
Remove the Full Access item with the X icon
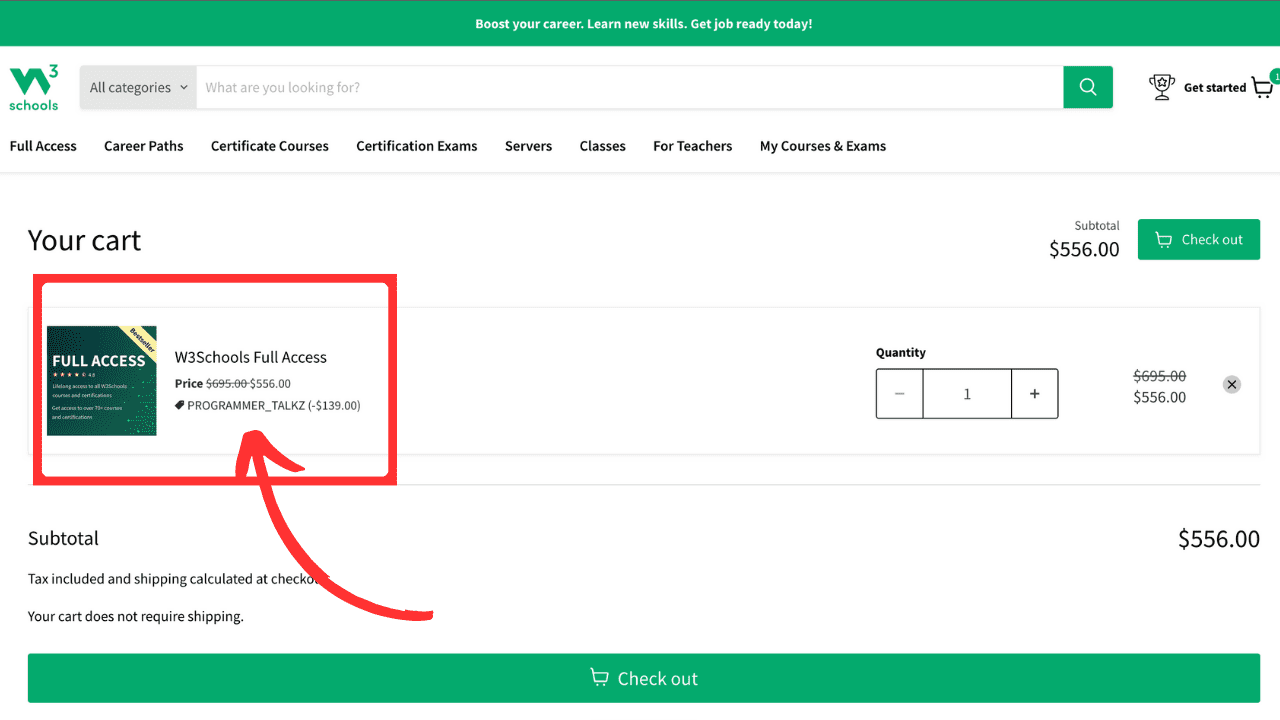click(1232, 384)
